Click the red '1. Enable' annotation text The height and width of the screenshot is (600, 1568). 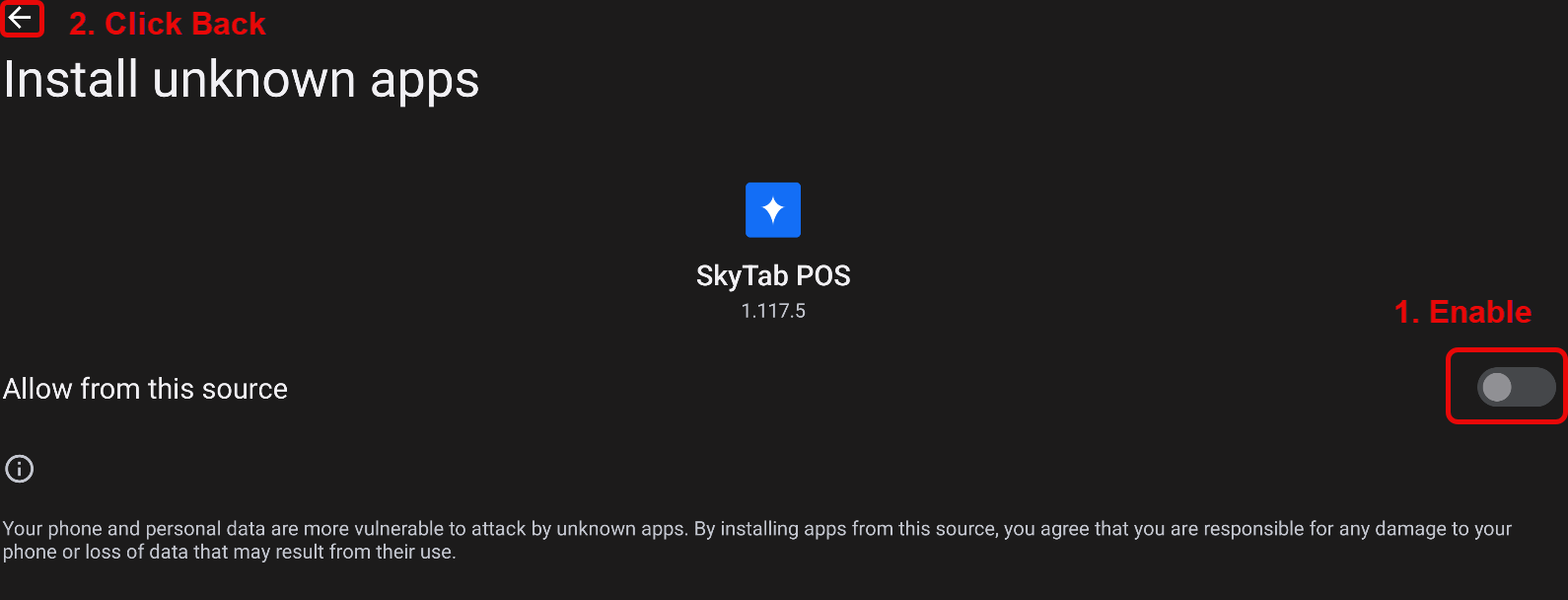click(x=1462, y=312)
